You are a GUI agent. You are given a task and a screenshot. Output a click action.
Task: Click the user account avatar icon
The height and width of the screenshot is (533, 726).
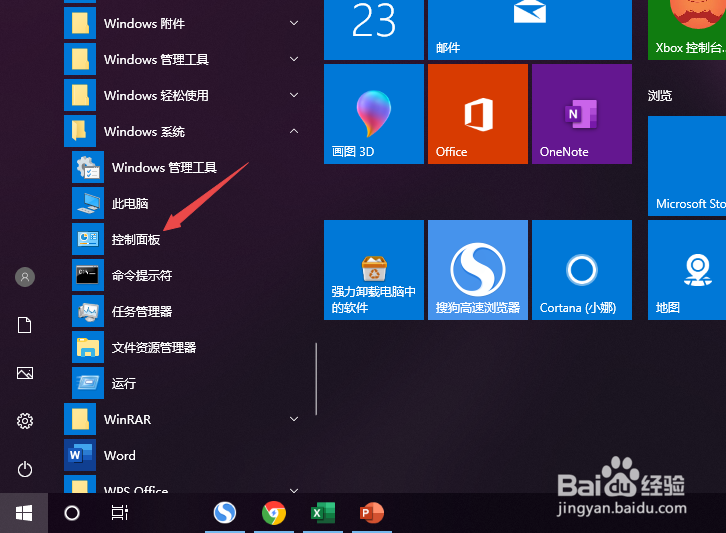point(25,277)
